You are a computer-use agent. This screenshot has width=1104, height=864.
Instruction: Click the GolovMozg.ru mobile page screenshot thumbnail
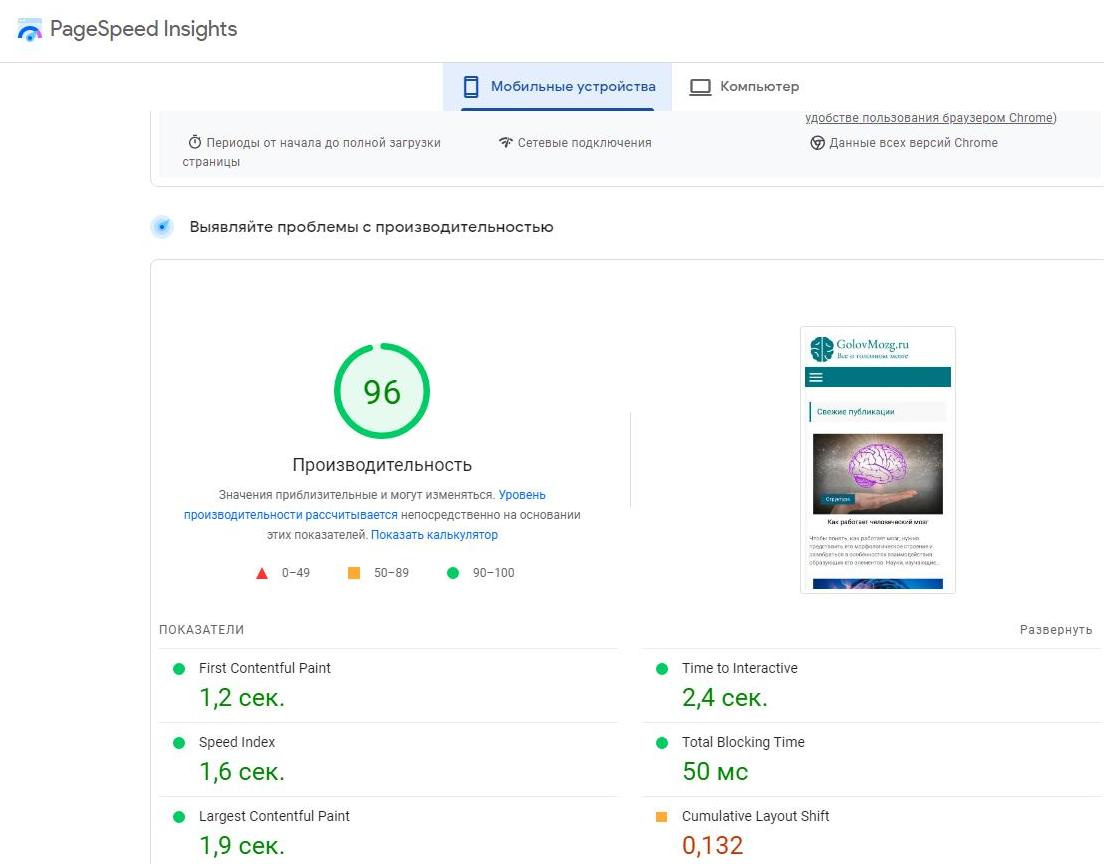coord(877,460)
